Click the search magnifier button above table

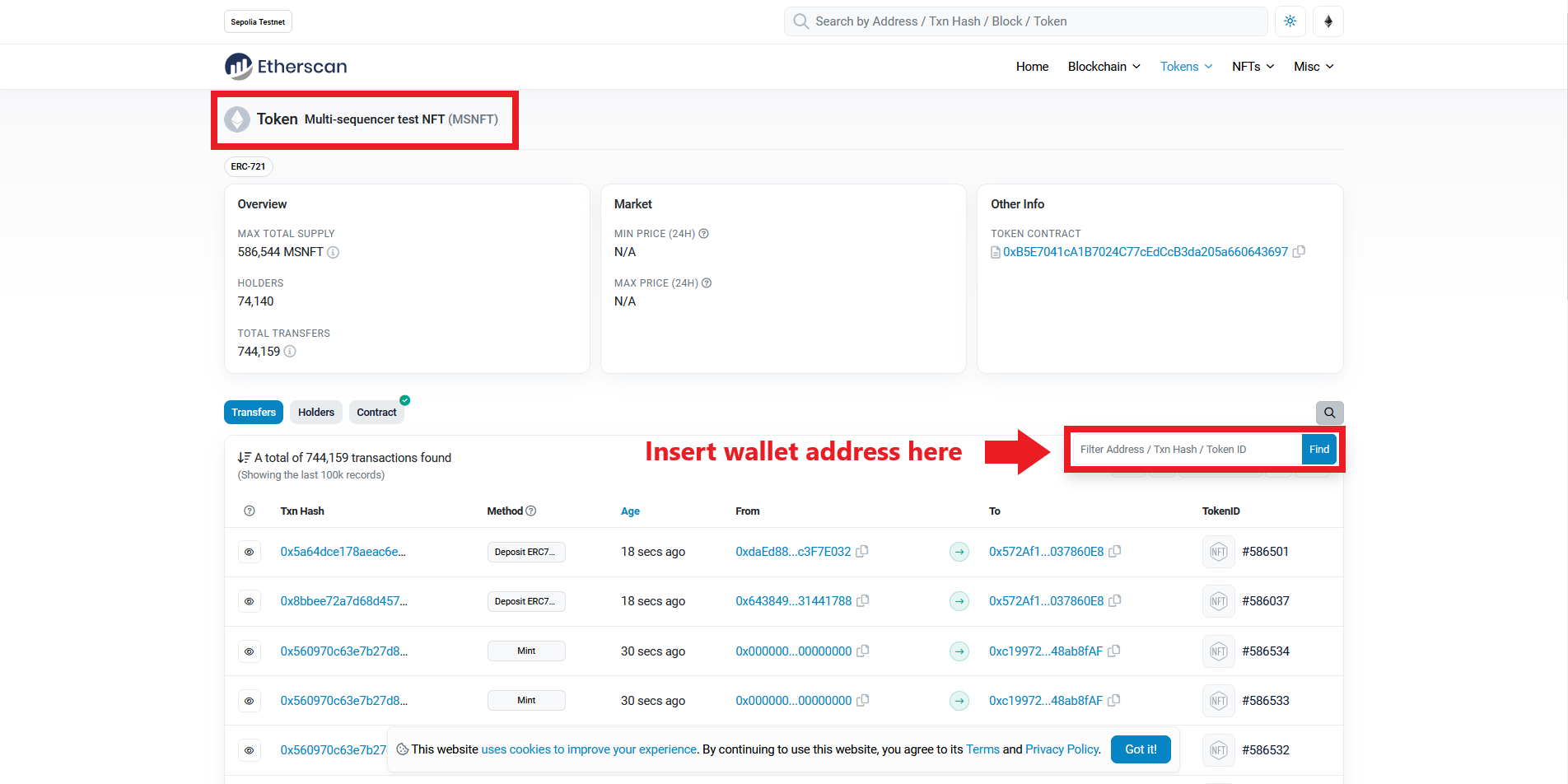pos(1329,413)
